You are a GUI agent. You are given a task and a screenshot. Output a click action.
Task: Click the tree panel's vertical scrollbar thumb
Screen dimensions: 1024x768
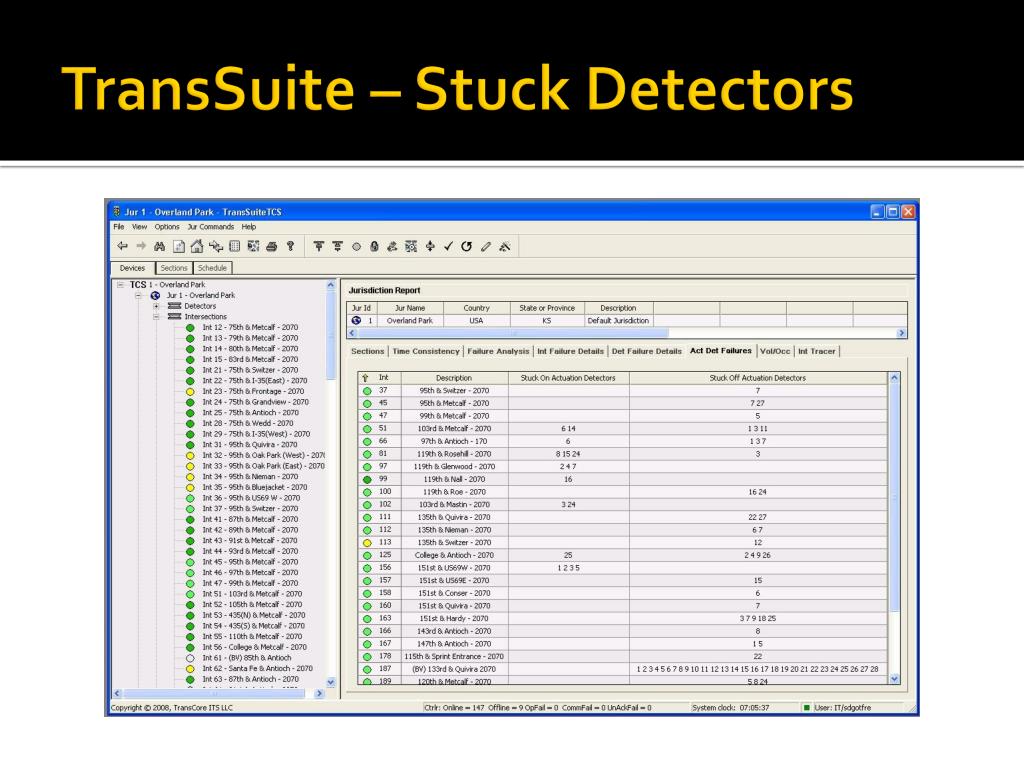point(330,334)
